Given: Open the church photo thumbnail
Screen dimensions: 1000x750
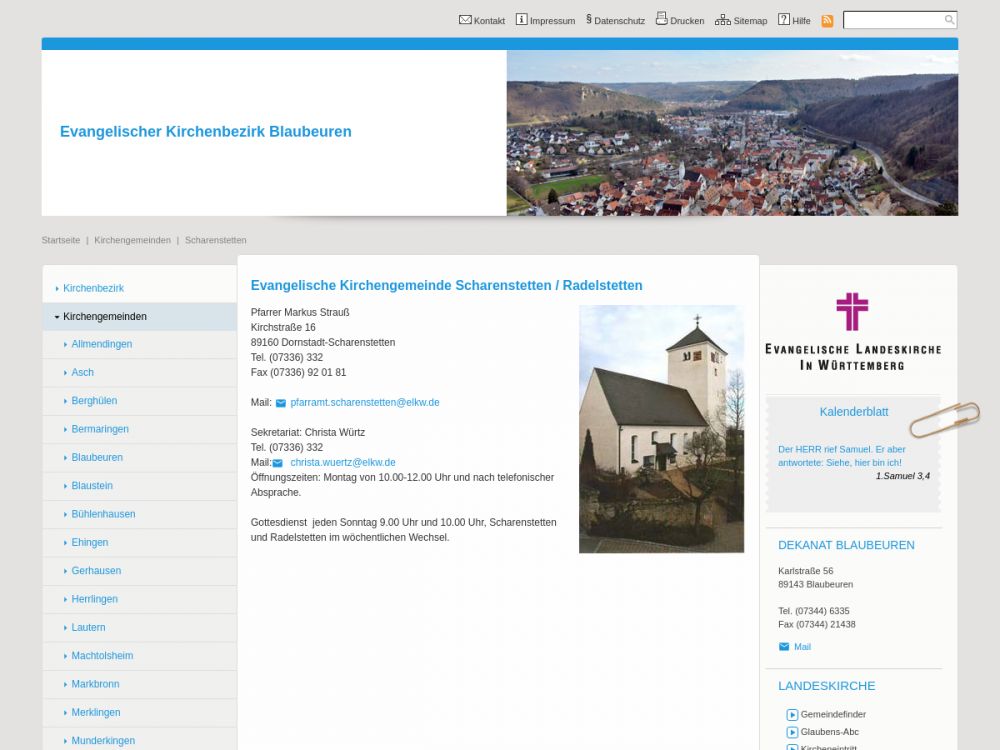Looking at the screenshot, I should pos(661,429).
